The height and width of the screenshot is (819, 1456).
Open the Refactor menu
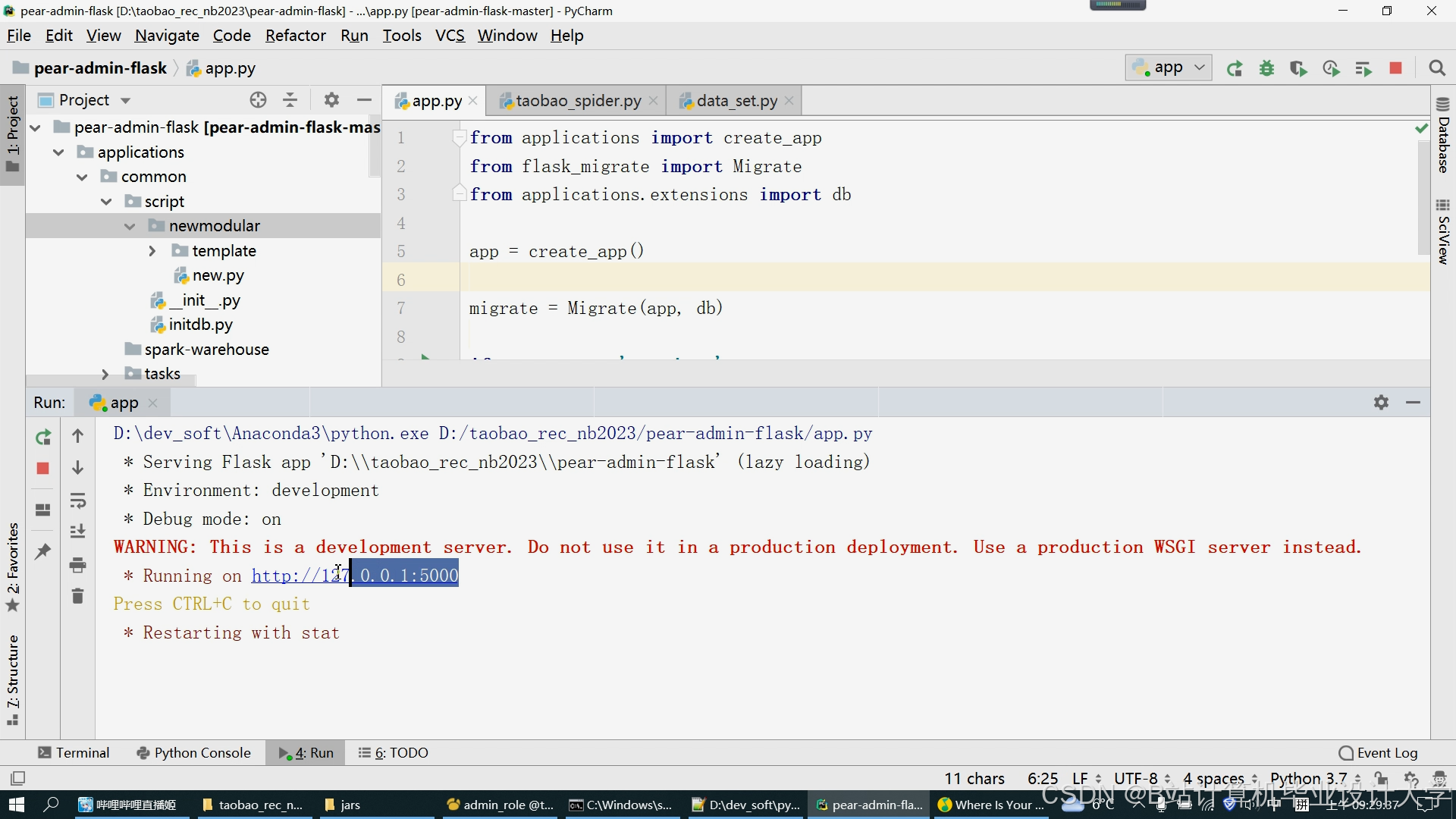tap(295, 36)
